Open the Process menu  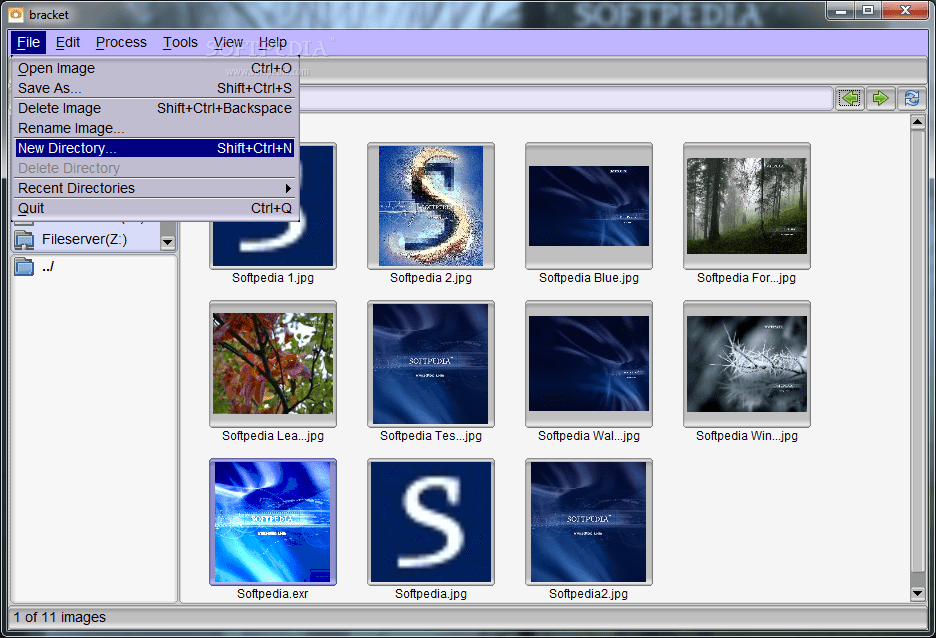click(x=121, y=42)
